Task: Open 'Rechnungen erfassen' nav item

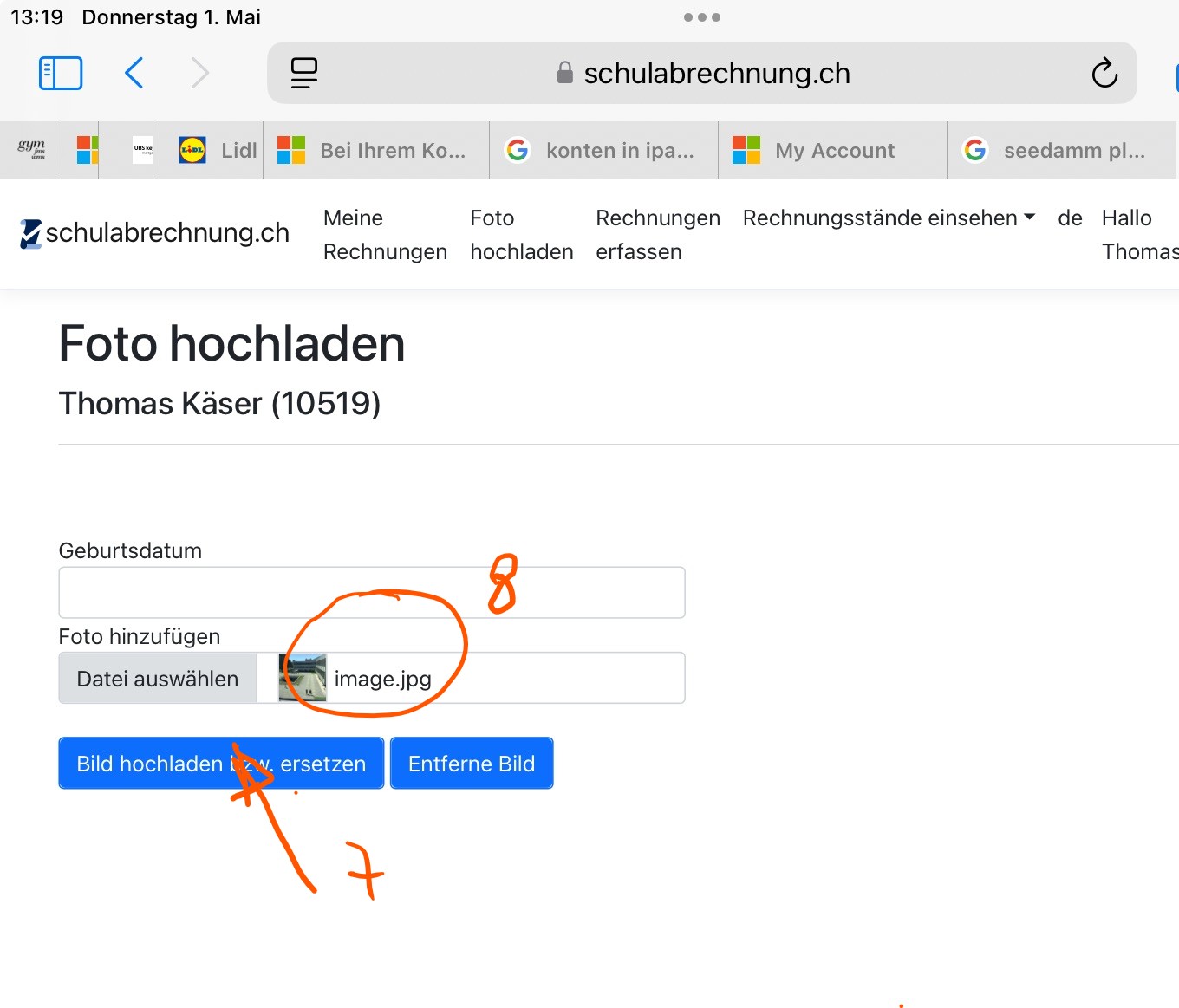Action: click(657, 234)
